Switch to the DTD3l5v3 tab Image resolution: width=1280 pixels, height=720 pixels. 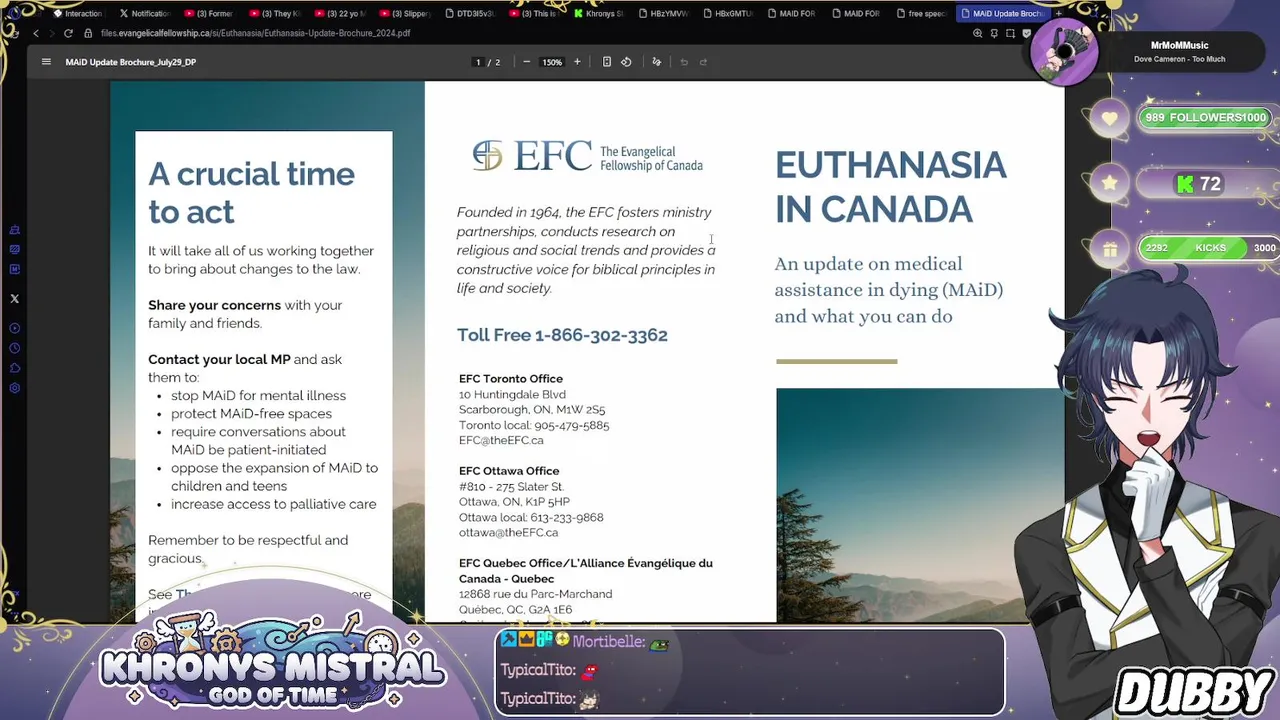(x=469, y=14)
